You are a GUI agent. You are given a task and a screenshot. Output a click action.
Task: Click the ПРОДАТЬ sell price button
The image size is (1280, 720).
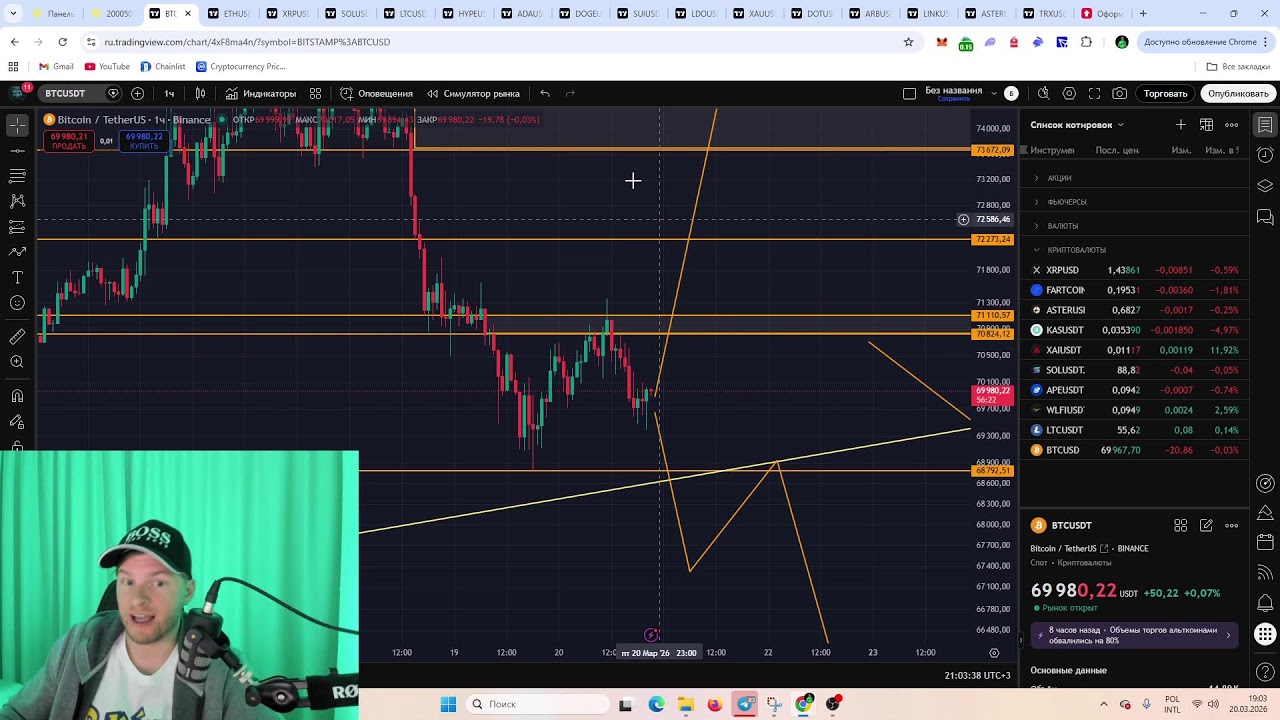(x=69, y=141)
